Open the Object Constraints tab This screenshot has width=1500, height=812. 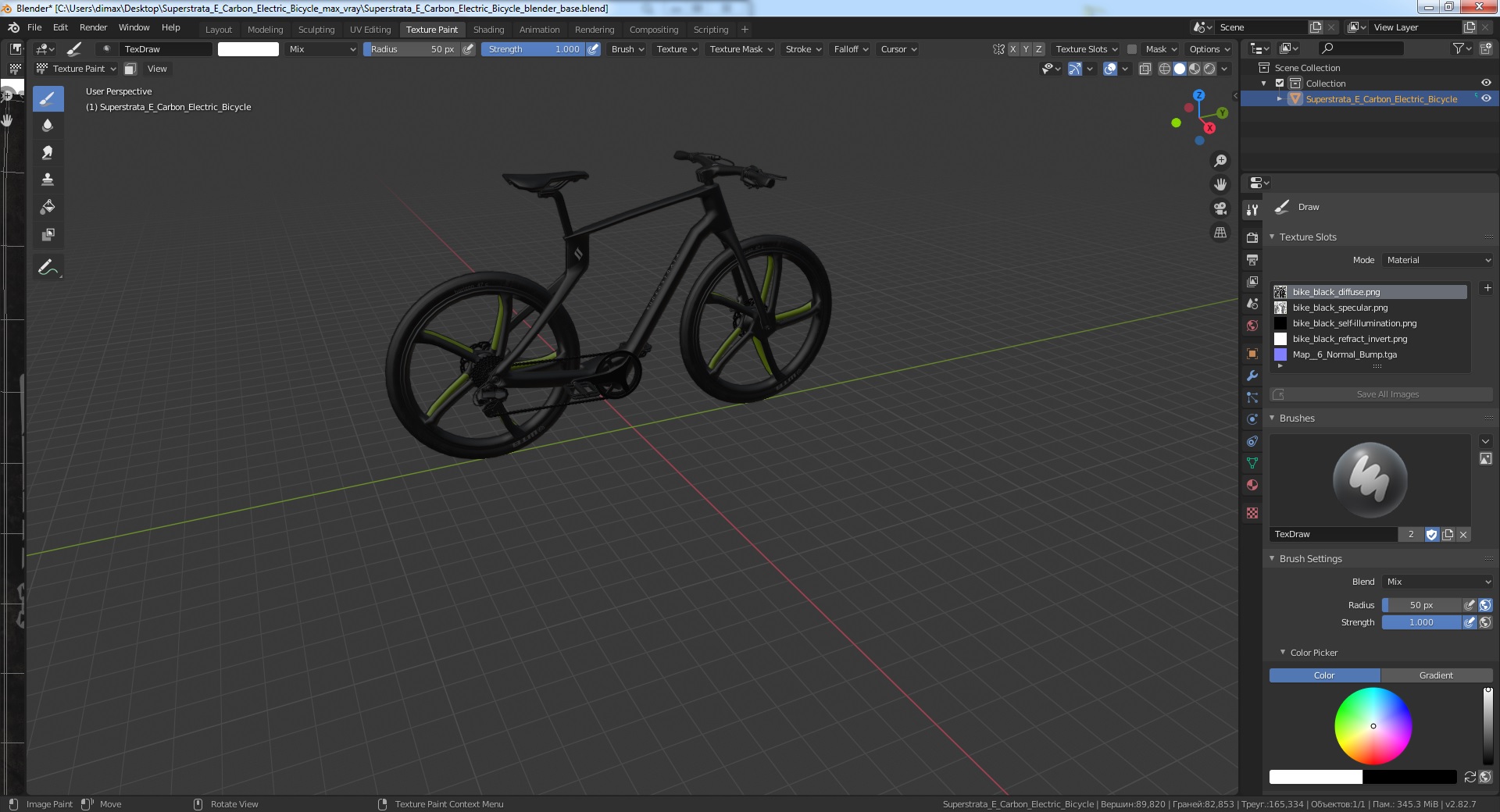(x=1252, y=441)
